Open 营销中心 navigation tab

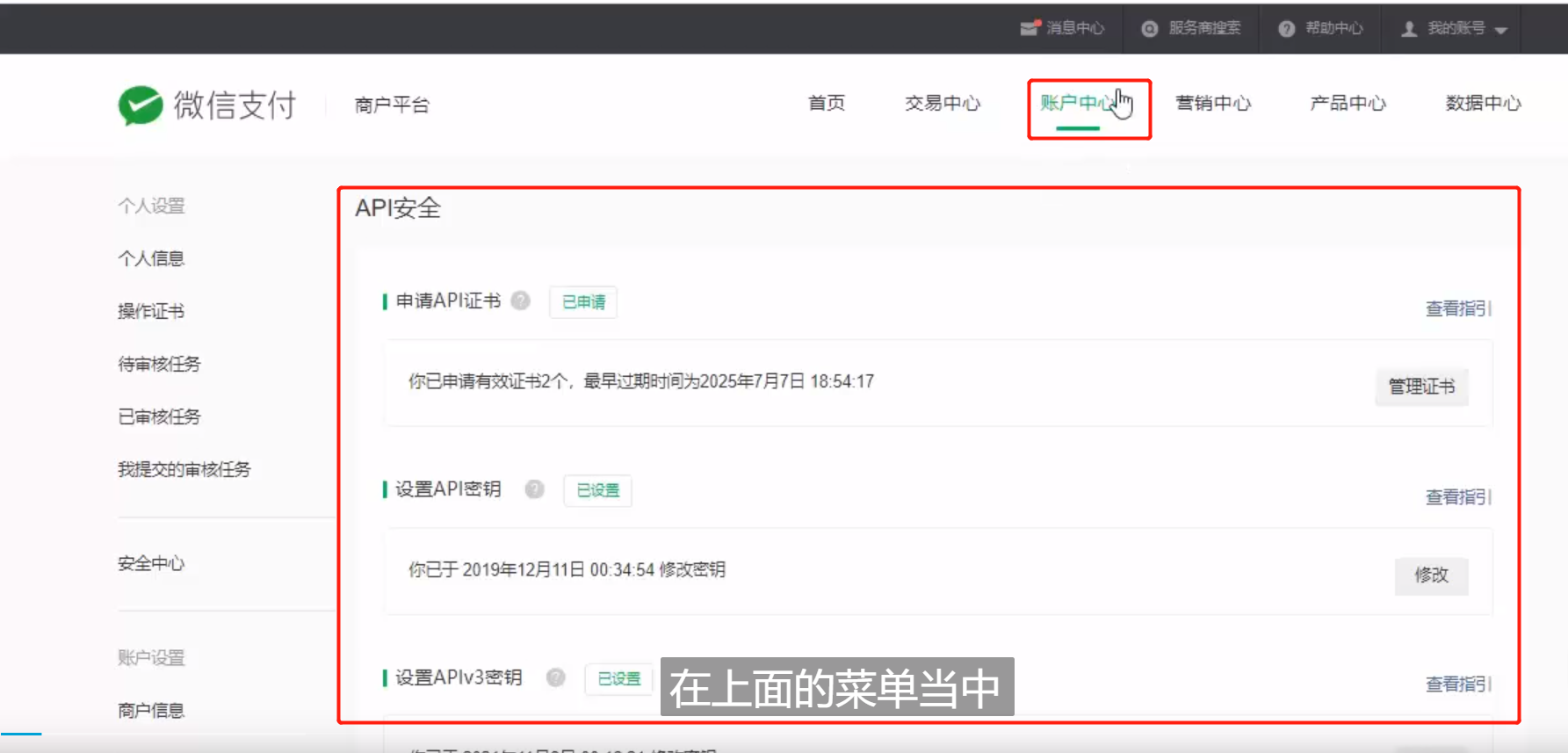coord(1213,103)
